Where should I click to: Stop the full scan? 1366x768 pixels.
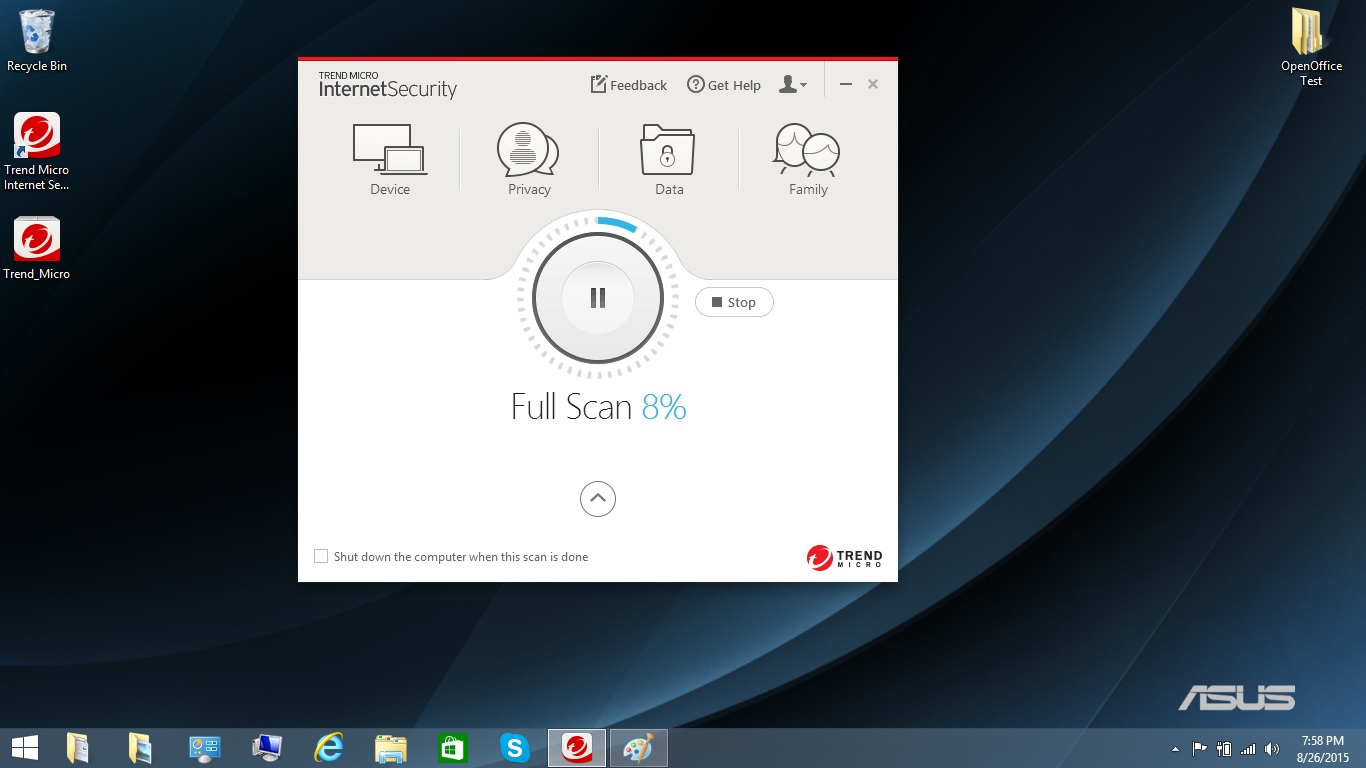tap(734, 302)
